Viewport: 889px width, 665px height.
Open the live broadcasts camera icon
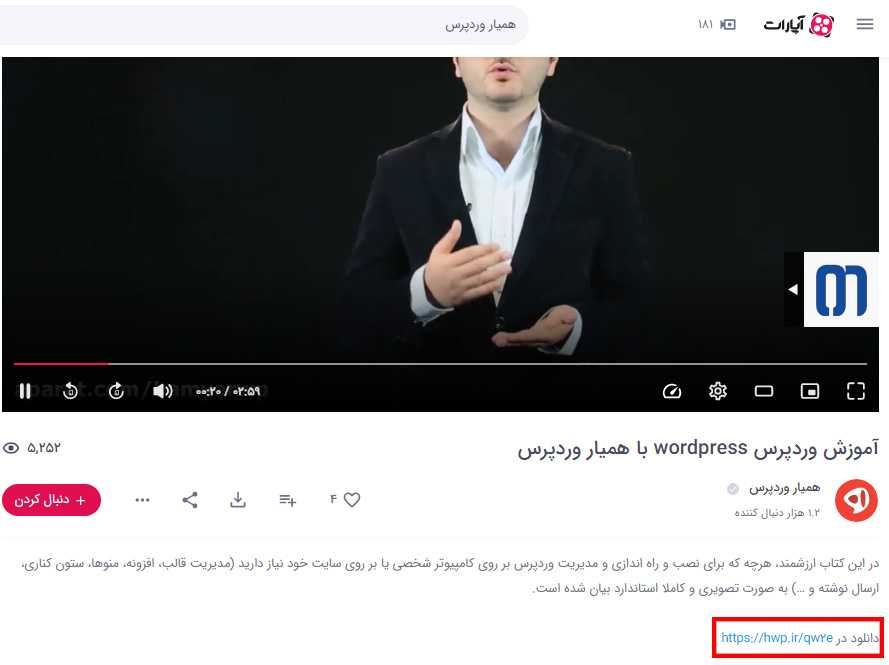(728, 24)
